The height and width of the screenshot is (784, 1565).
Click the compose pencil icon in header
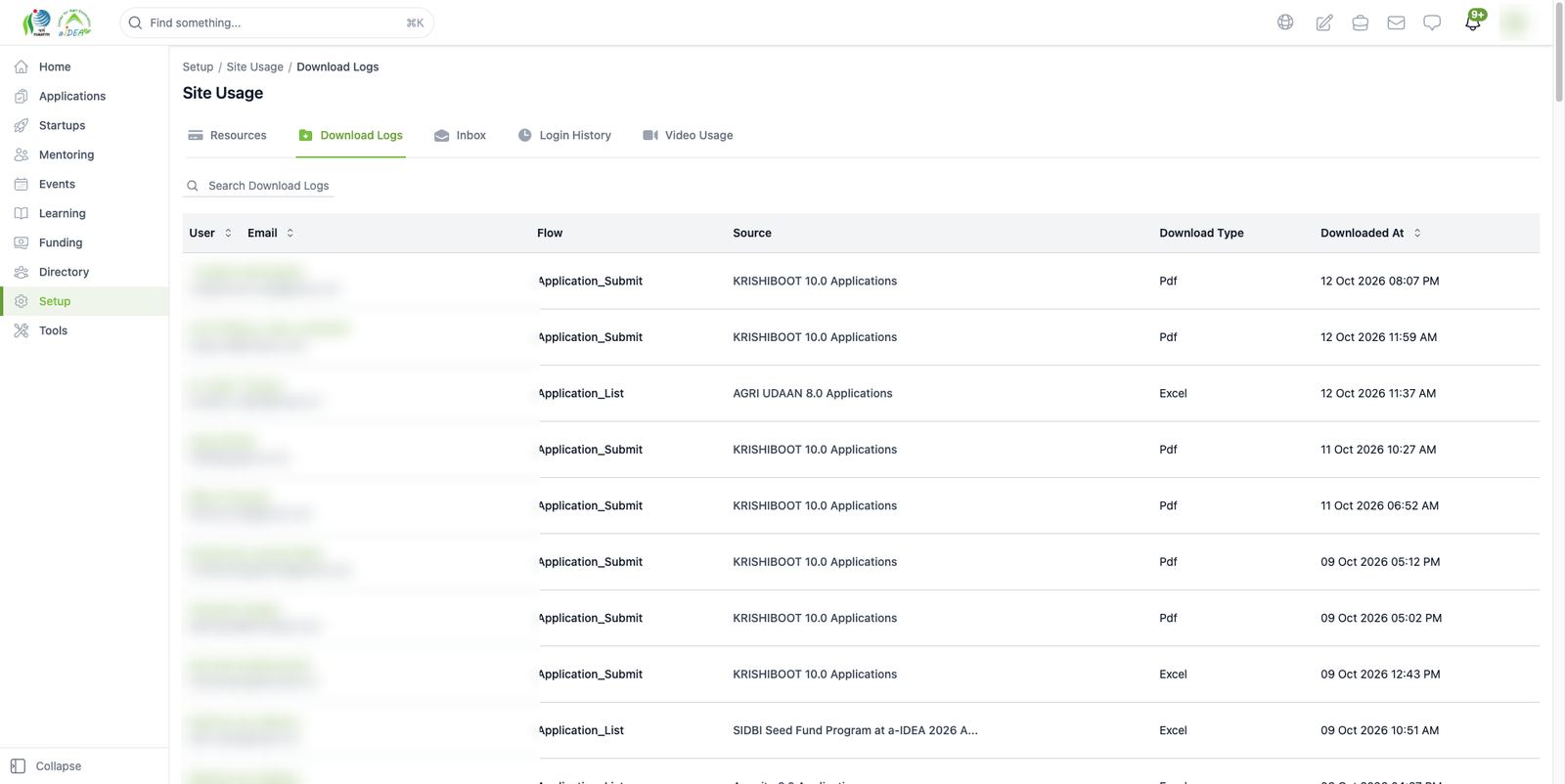[1323, 22]
